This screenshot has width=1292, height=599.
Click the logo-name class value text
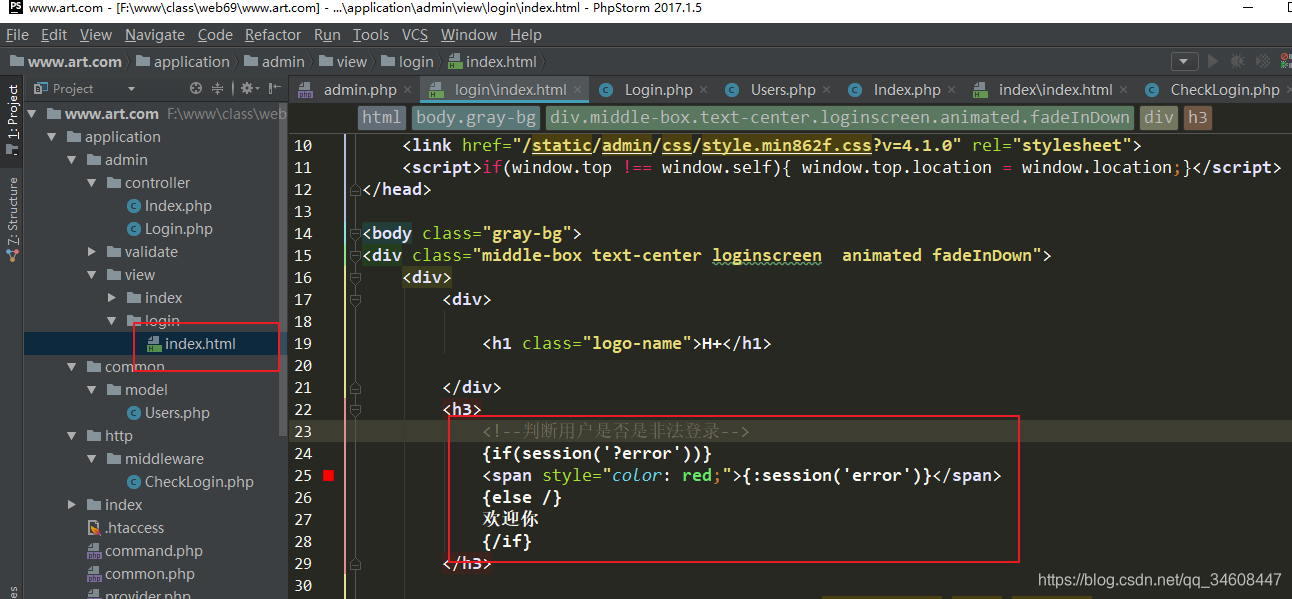click(637, 343)
